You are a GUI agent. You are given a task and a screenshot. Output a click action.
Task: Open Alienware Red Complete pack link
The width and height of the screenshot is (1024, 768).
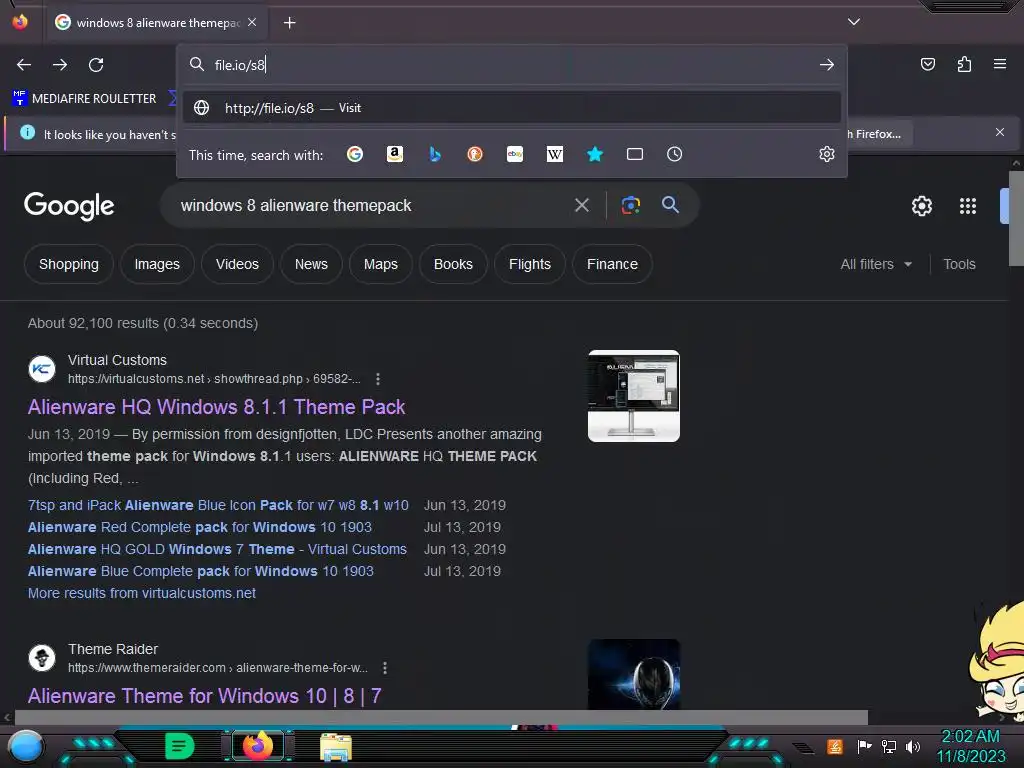(x=200, y=527)
